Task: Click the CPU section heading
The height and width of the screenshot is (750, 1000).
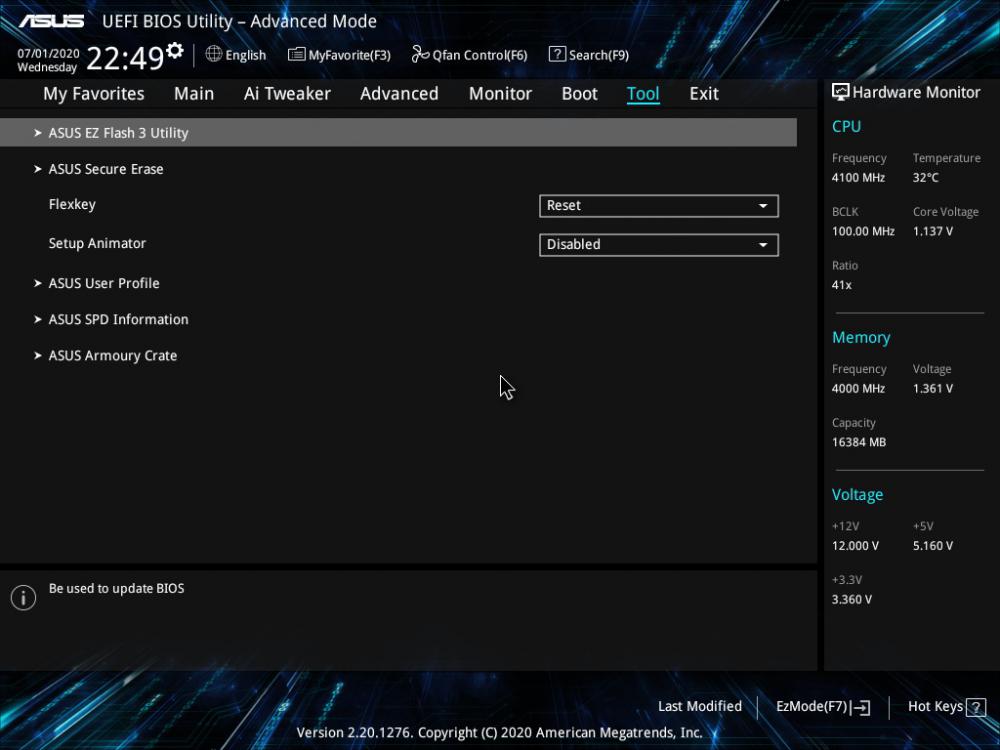Action: click(x=846, y=126)
